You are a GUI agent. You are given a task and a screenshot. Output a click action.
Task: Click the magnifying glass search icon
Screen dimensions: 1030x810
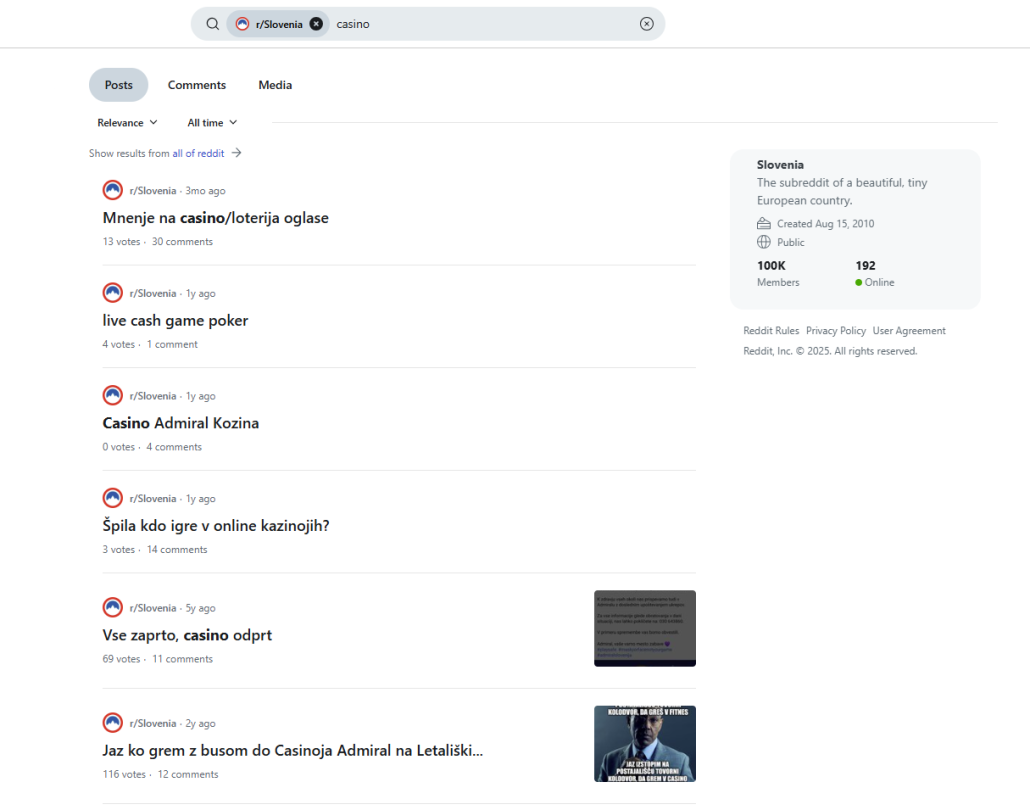(x=212, y=24)
